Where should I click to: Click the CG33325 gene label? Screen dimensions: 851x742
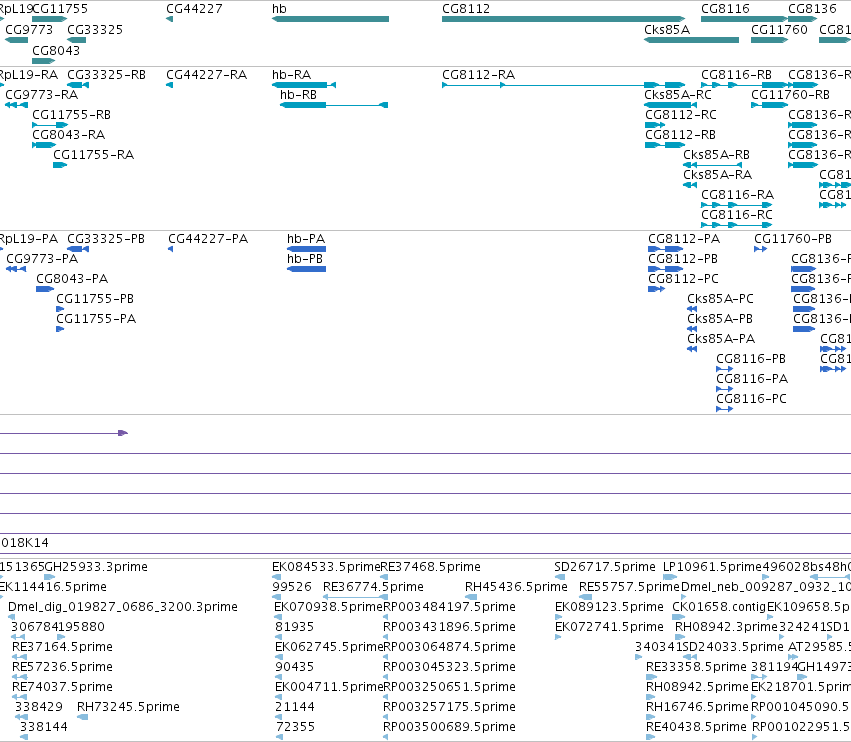click(x=95, y=29)
